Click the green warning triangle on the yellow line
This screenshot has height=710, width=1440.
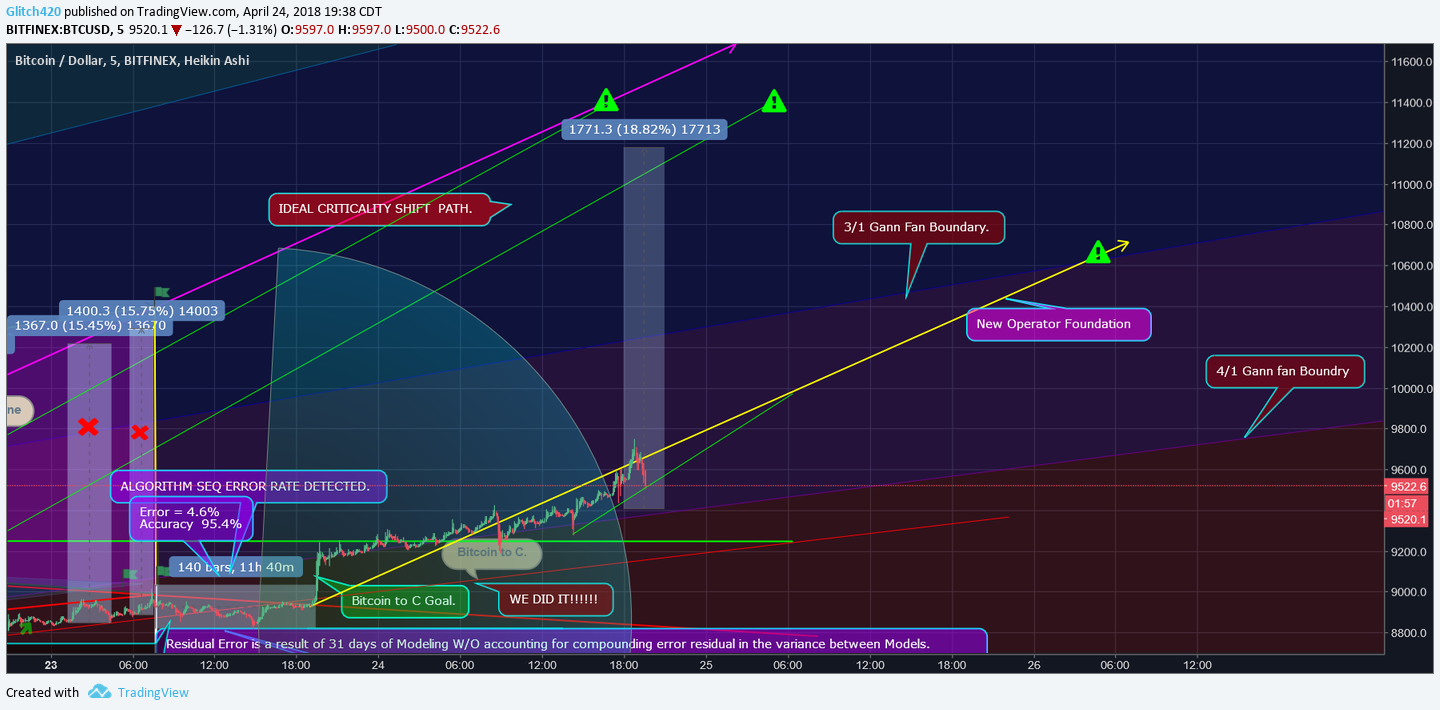coord(1098,252)
